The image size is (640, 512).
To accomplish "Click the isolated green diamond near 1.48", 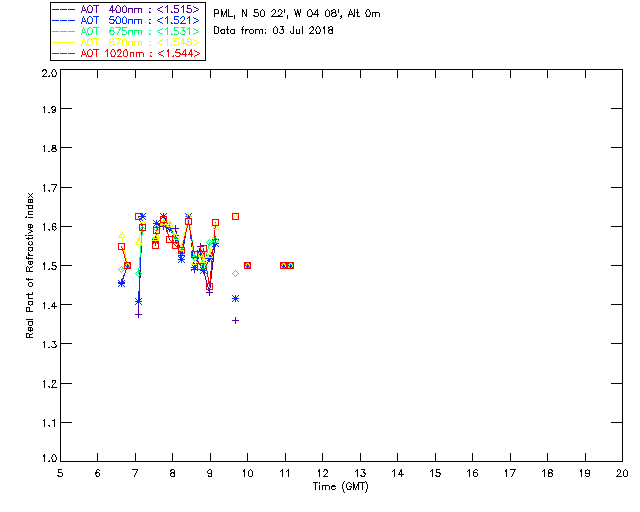I will [236, 274].
